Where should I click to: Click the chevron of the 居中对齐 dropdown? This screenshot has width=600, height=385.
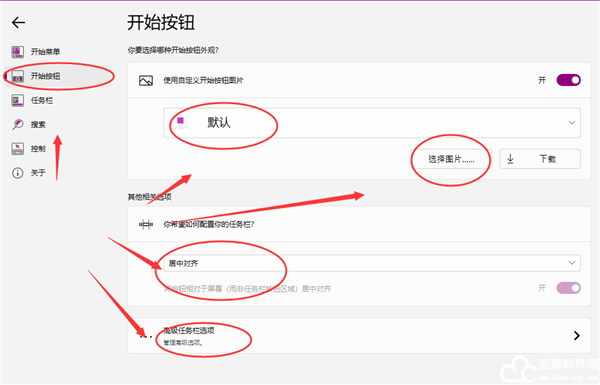572,263
